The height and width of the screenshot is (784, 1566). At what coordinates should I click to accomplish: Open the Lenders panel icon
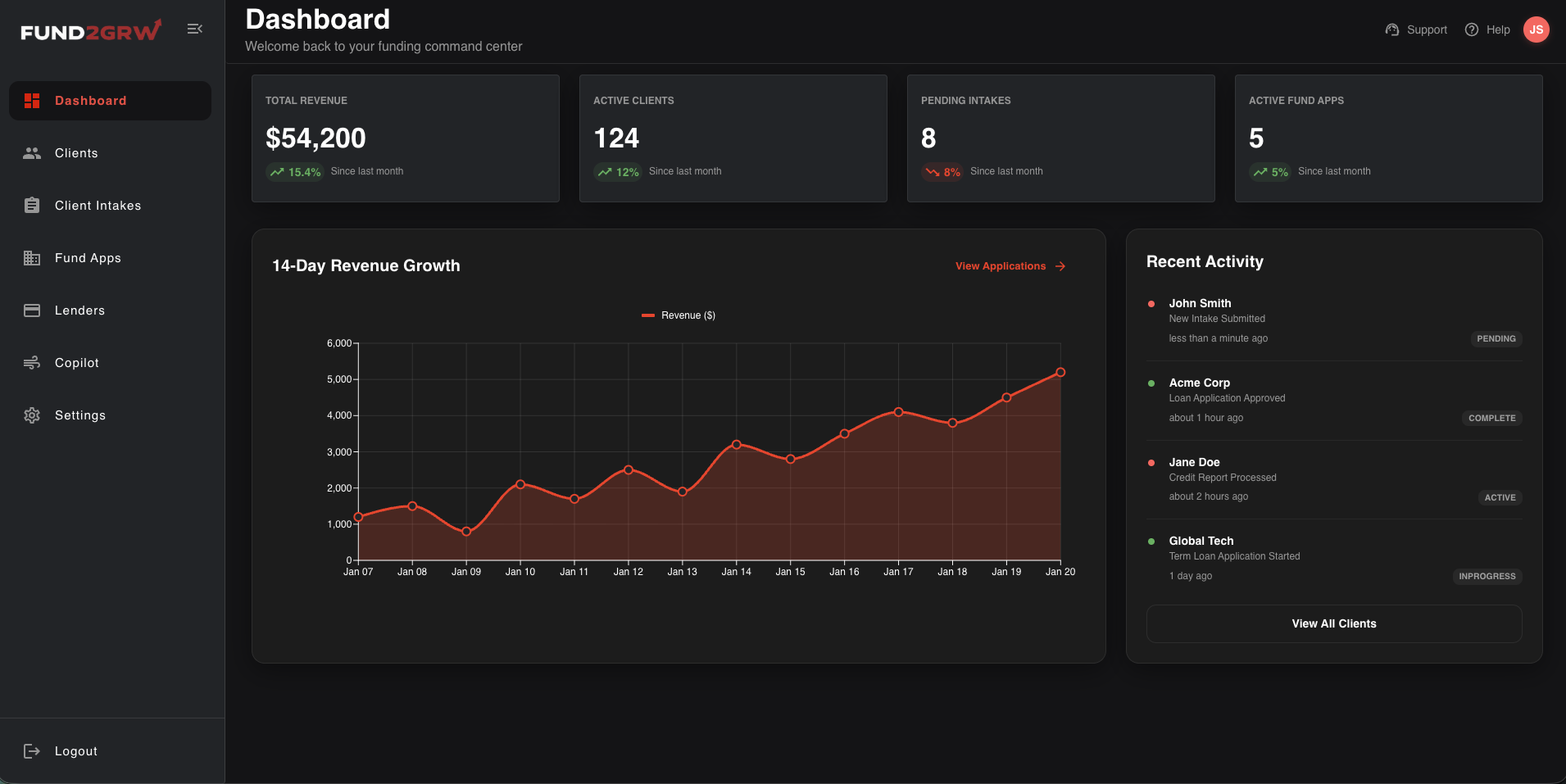point(32,310)
